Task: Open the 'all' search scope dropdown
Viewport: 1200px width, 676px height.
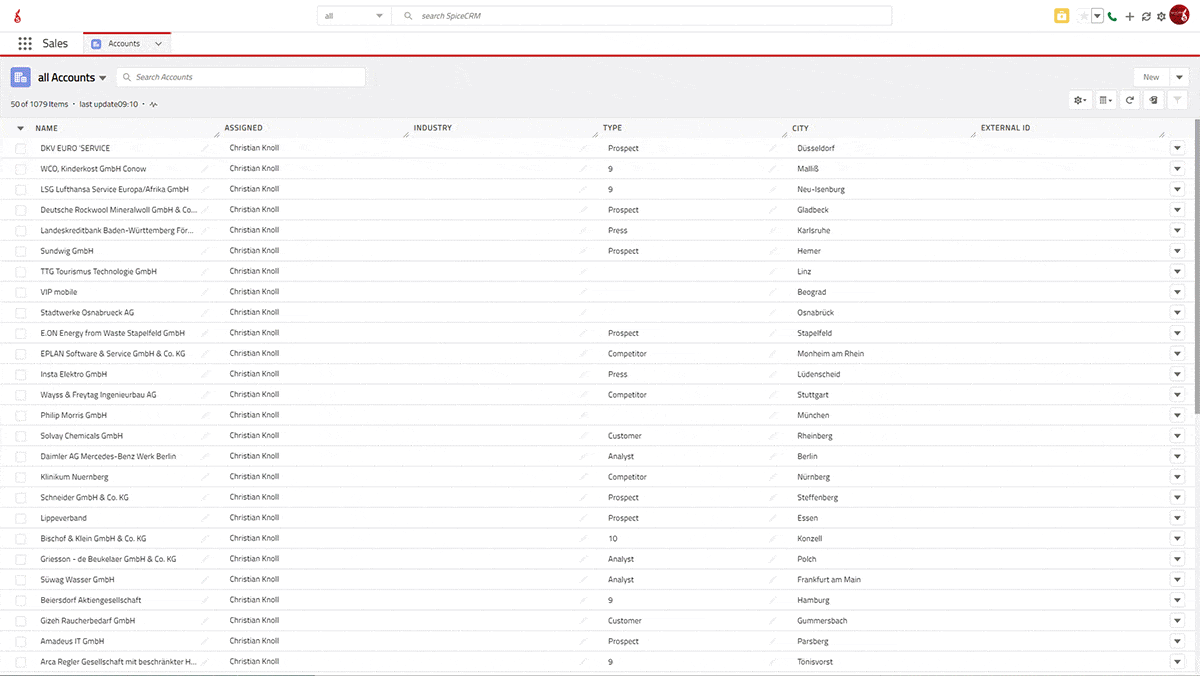Action: [x=353, y=16]
